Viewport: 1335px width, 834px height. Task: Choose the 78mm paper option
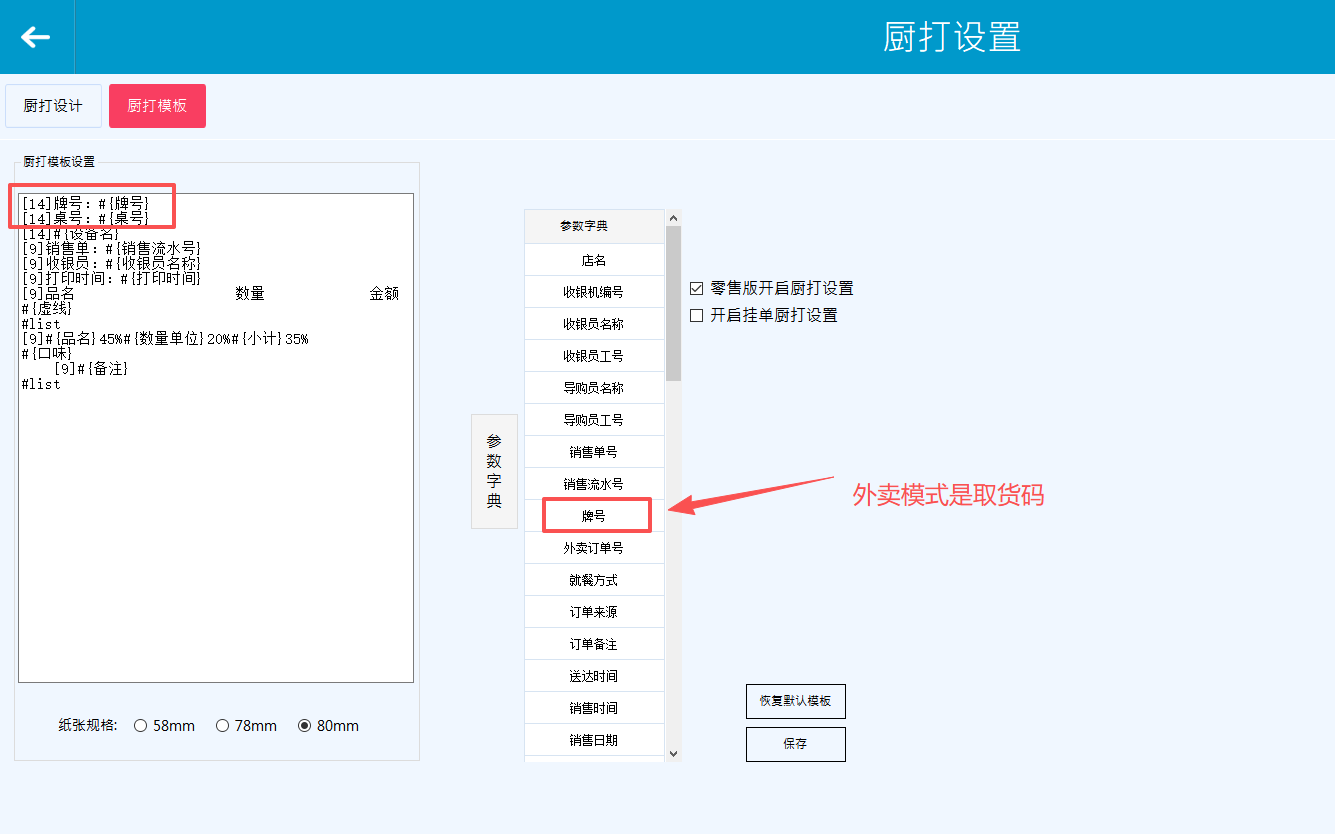(223, 726)
